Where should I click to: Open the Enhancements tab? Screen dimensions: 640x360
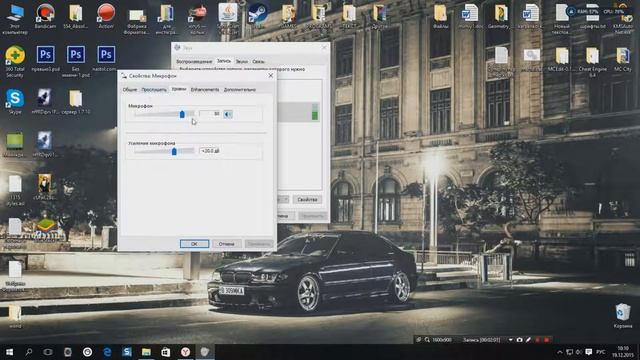pyautogui.click(x=205, y=89)
